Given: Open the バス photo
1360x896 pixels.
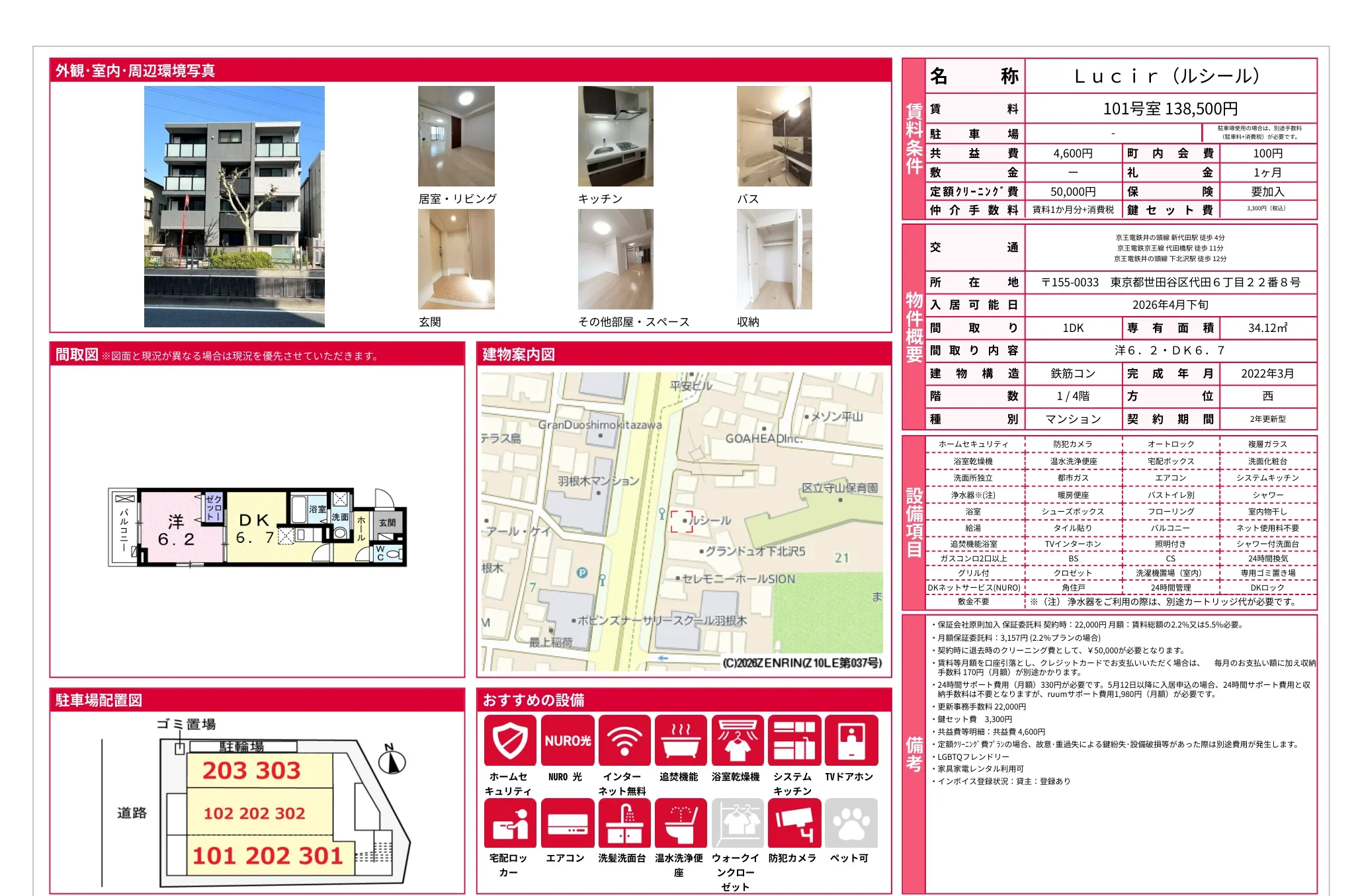Looking at the screenshot, I should pos(774,136).
